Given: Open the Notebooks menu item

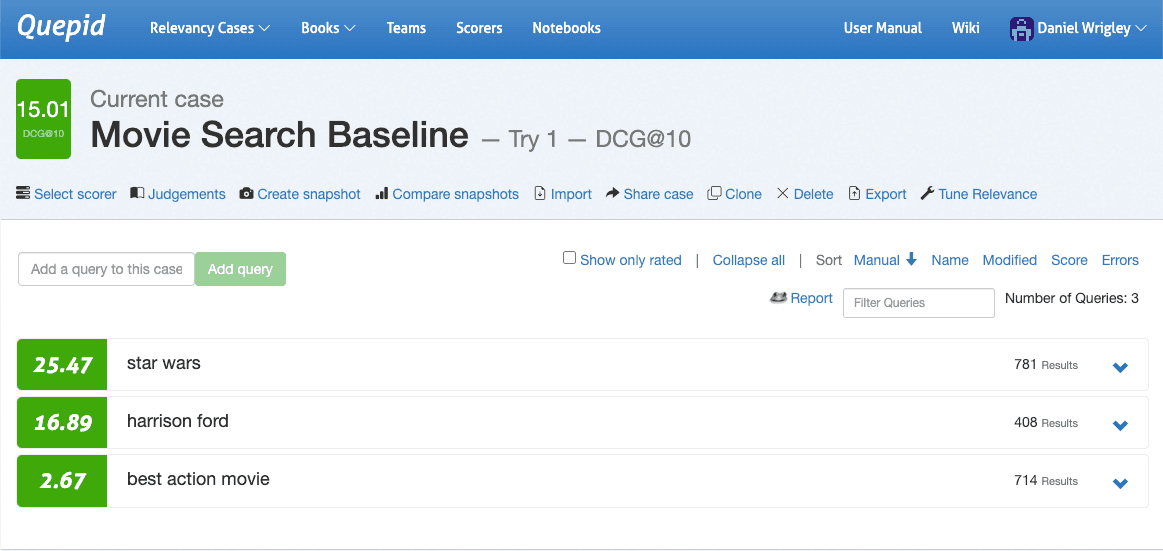Looking at the screenshot, I should tap(566, 28).
